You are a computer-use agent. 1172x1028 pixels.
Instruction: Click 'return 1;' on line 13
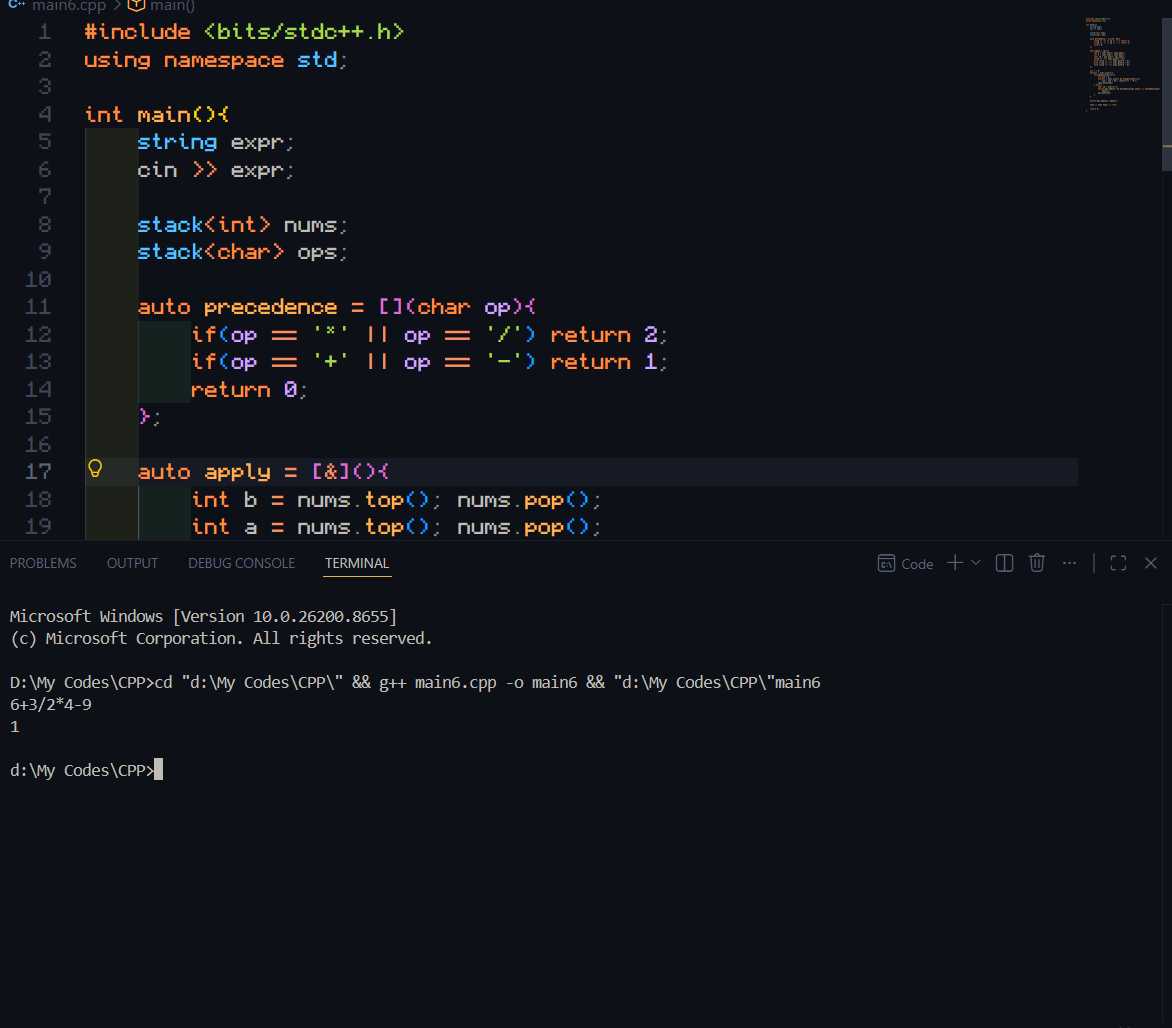(608, 362)
